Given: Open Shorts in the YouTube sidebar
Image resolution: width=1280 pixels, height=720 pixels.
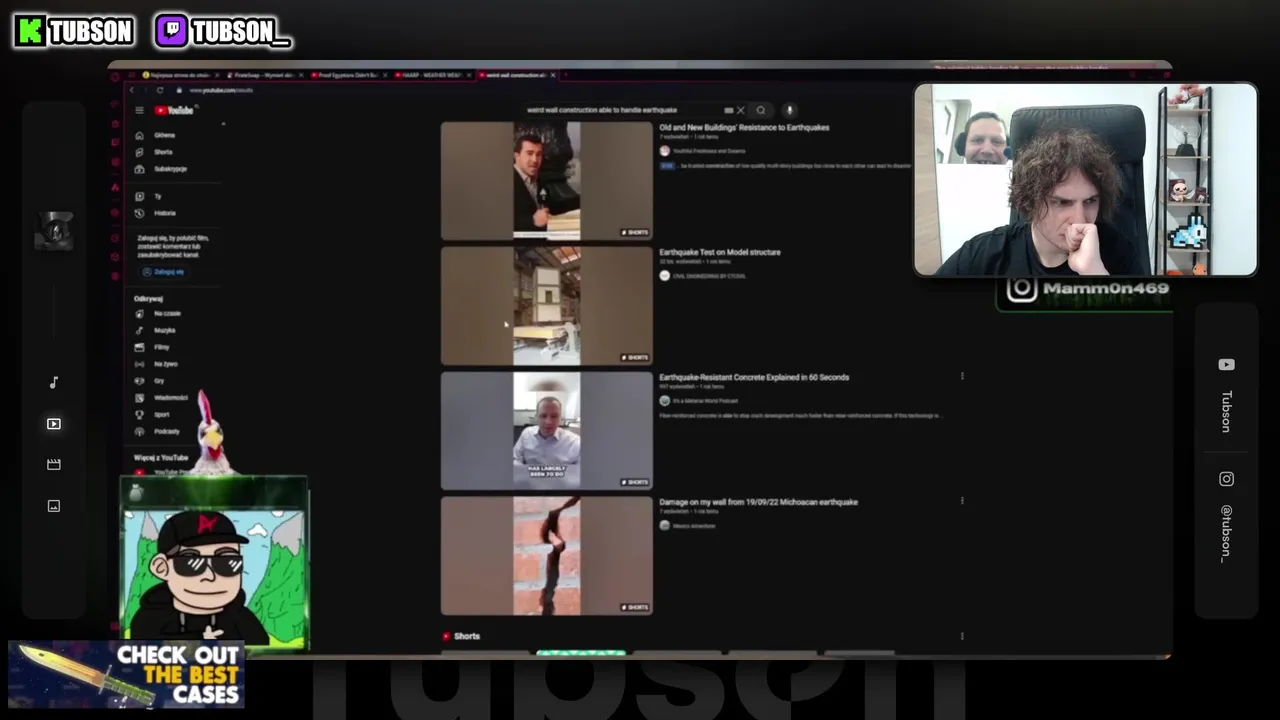Looking at the screenshot, I should pyautogui.click(x=156, y=152).
